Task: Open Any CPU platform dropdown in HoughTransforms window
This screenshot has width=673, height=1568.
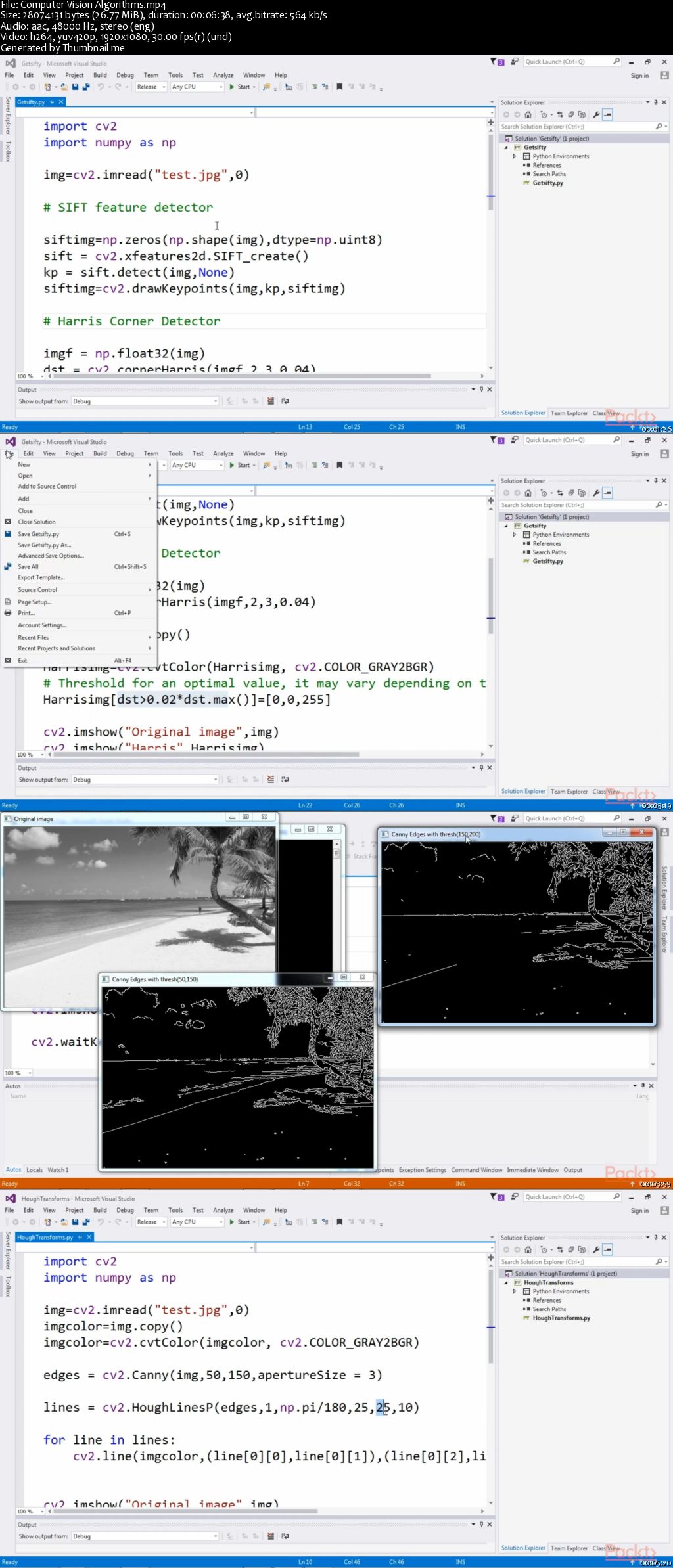Action: 197,1222
